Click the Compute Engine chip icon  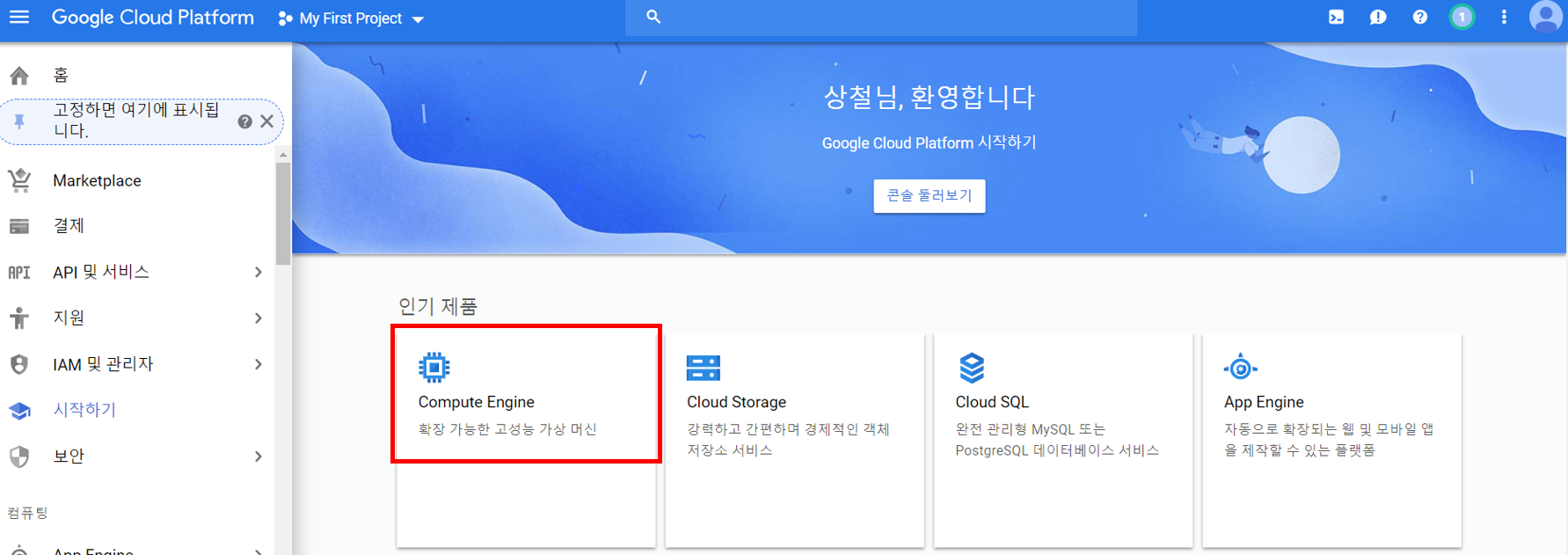coord(434,368)
